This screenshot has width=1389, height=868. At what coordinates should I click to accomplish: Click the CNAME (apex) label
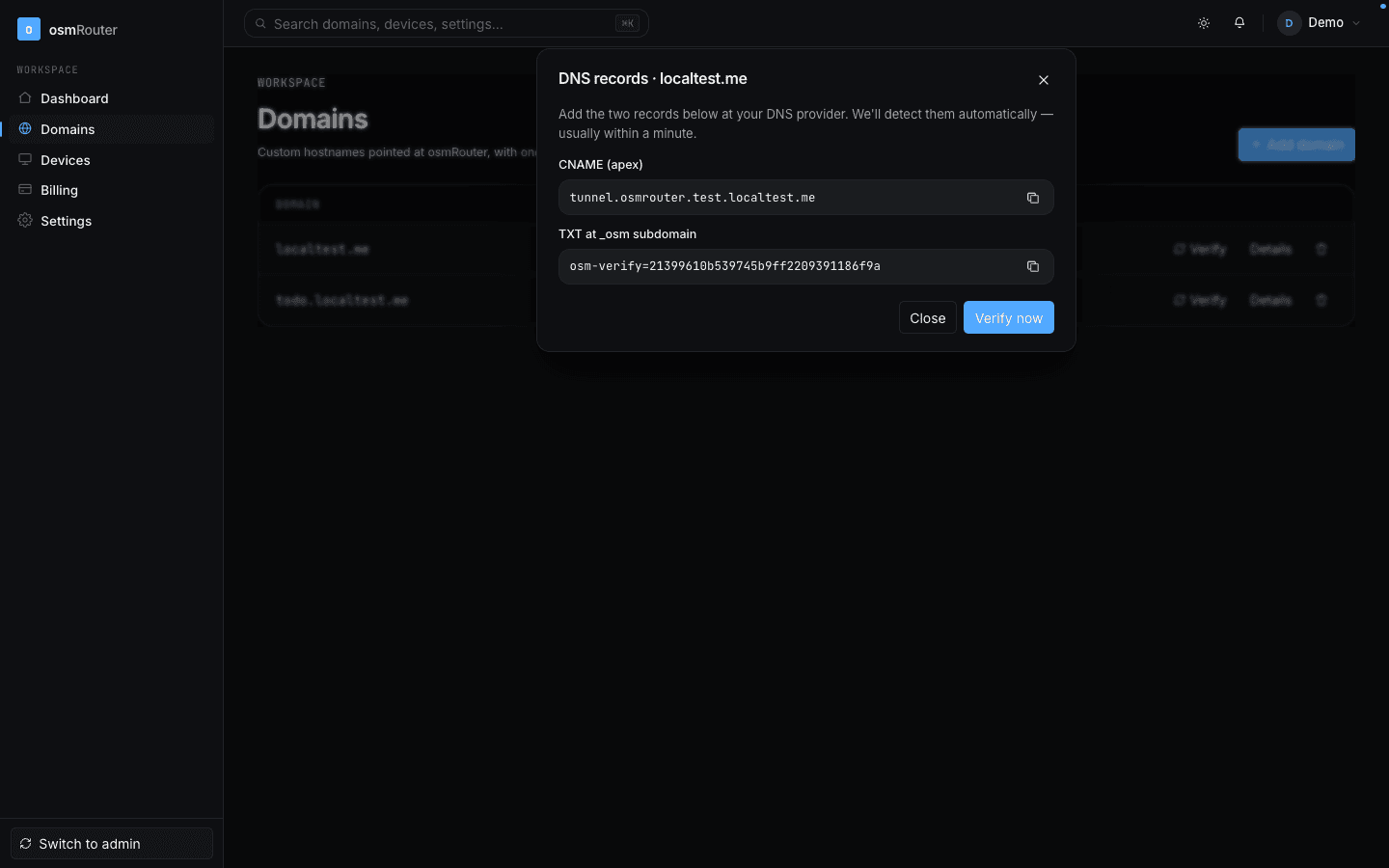point(600,165)
